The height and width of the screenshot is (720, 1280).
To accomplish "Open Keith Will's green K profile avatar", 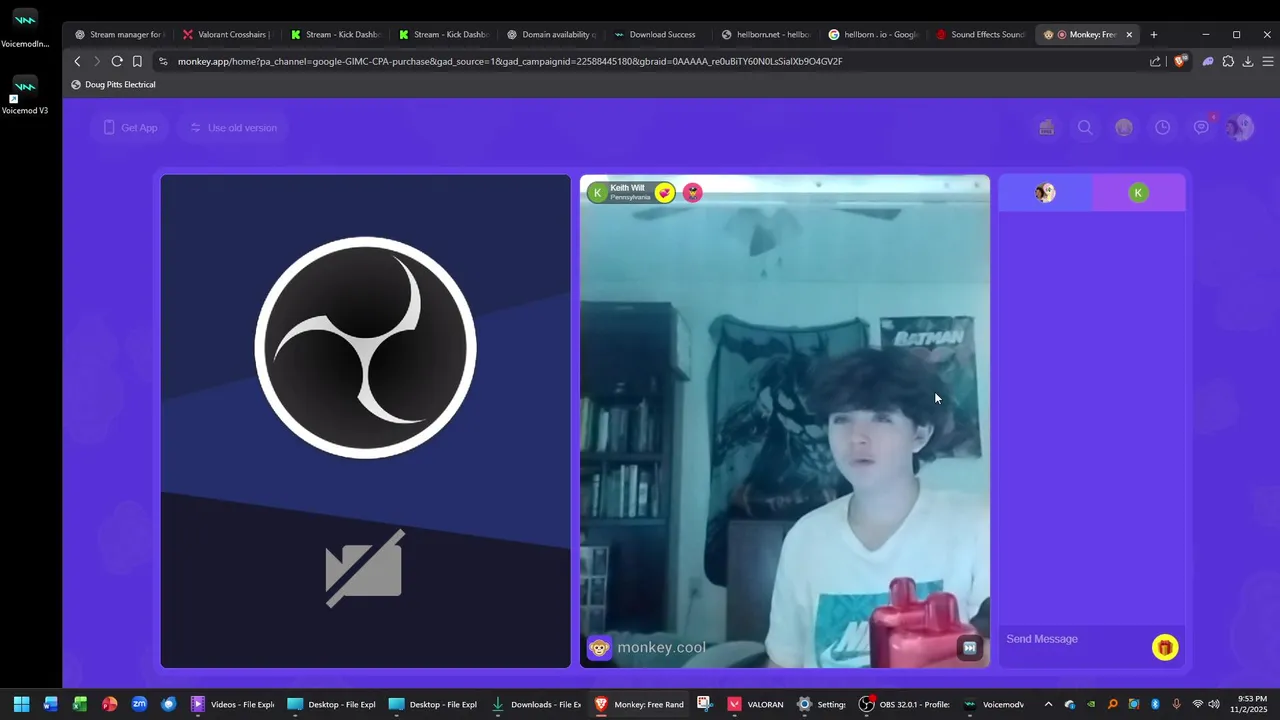I will pos(598,193).
